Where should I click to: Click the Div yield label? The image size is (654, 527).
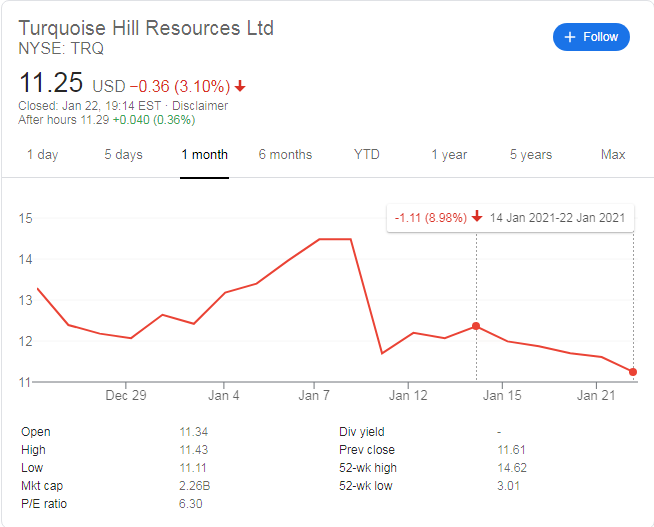pyautogui.click(x=362, y=432)
